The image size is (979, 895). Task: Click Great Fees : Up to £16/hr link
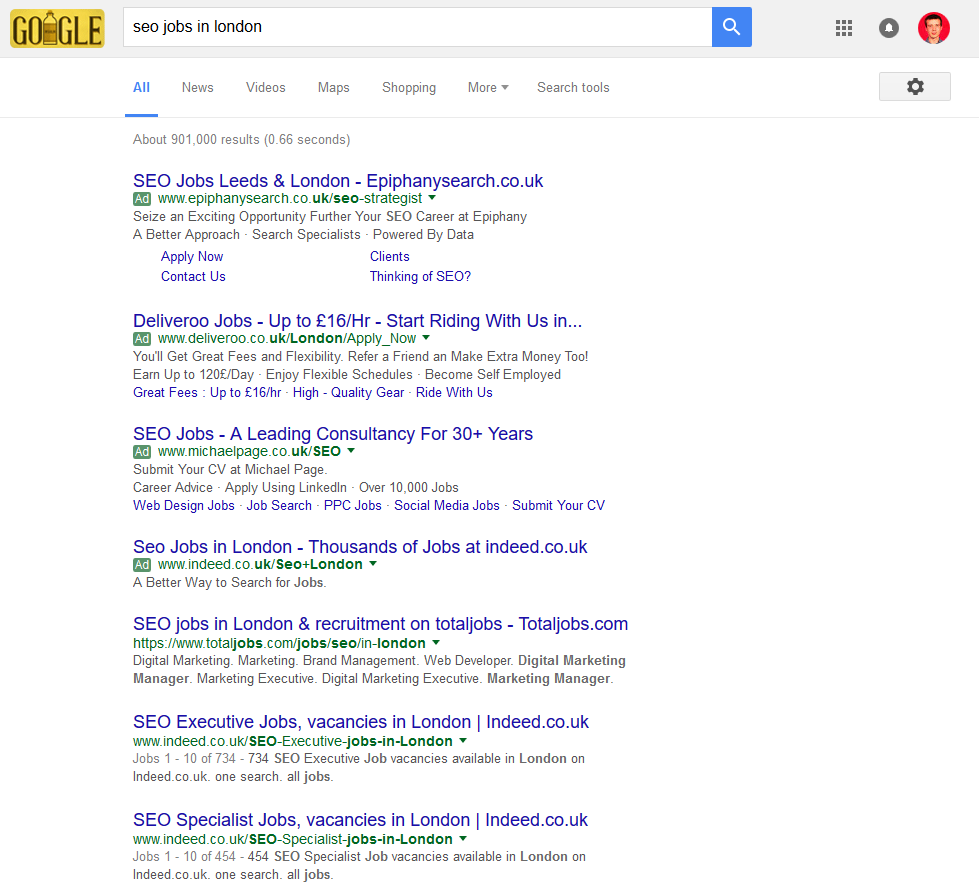tap(207, 393)
